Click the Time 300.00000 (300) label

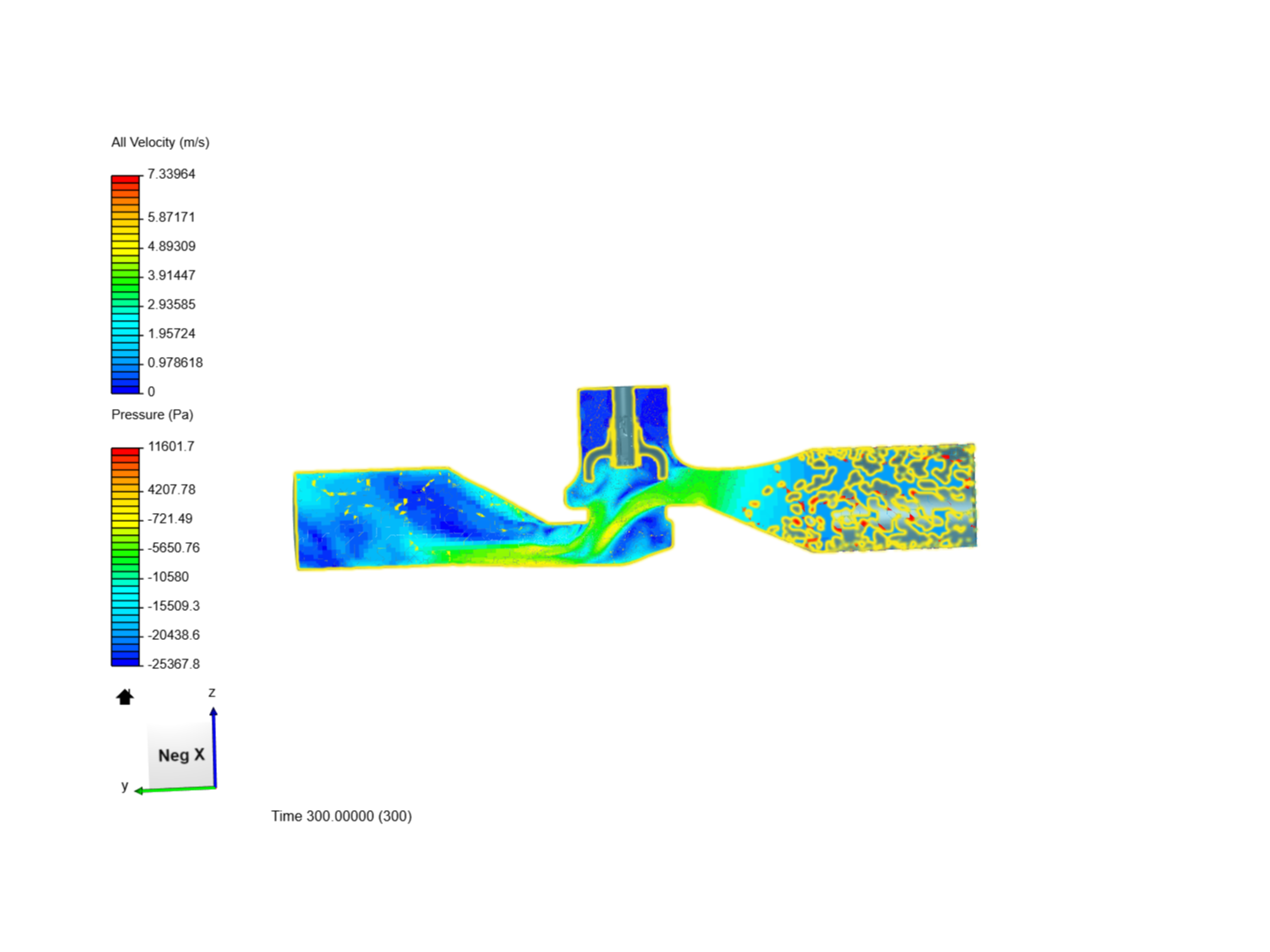341,816
